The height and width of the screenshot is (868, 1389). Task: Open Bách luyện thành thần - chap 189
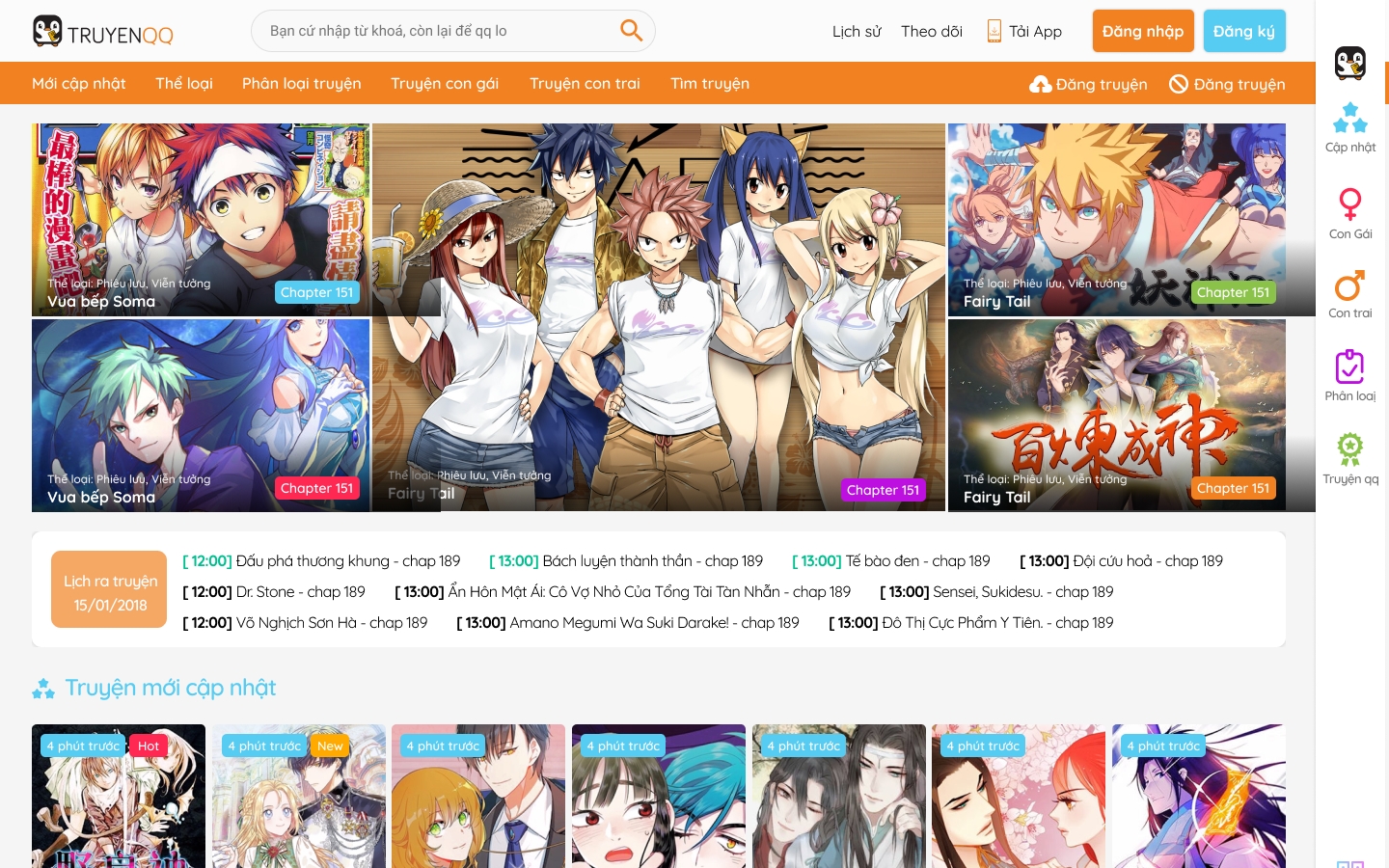click(626, 561)
